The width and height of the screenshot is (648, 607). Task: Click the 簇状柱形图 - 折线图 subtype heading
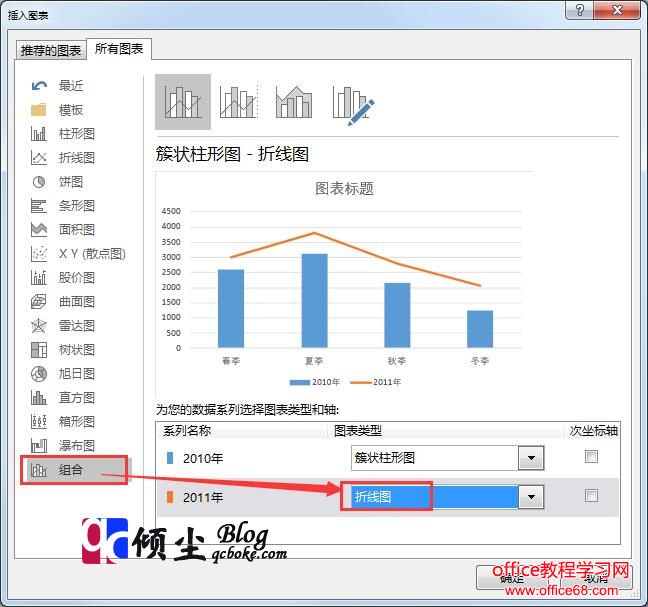coord(232,154)
